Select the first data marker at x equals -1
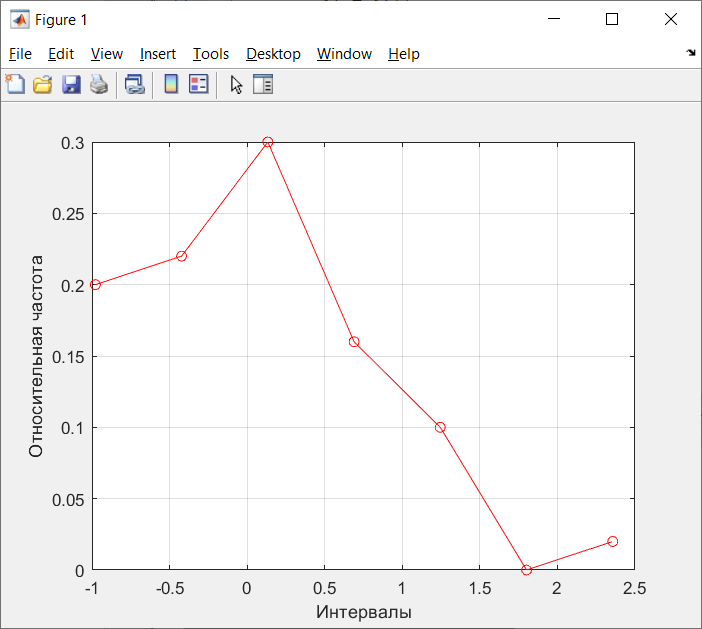Viewport: 702px width, 629px height. 95,284
